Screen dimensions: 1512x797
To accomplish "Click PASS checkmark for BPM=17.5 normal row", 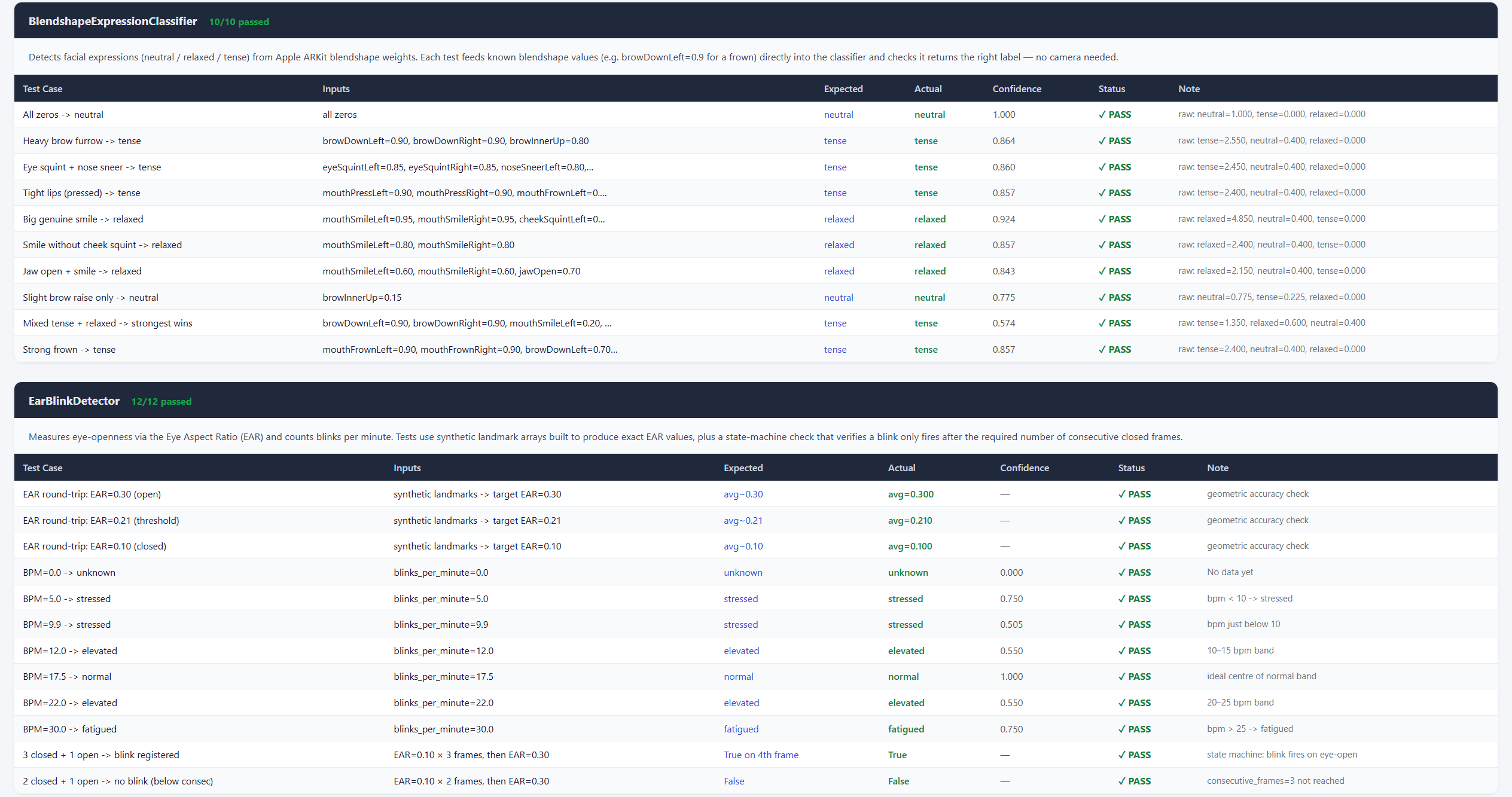I will [1135, 677].
